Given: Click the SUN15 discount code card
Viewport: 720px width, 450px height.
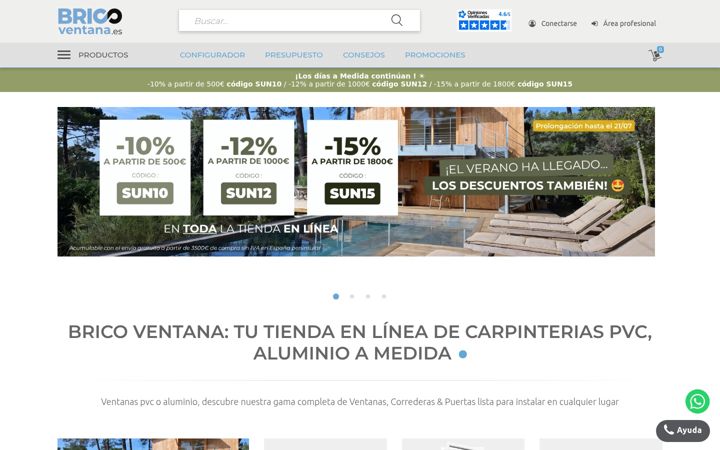Looking at the screenshot, I should tap(352, 168).
